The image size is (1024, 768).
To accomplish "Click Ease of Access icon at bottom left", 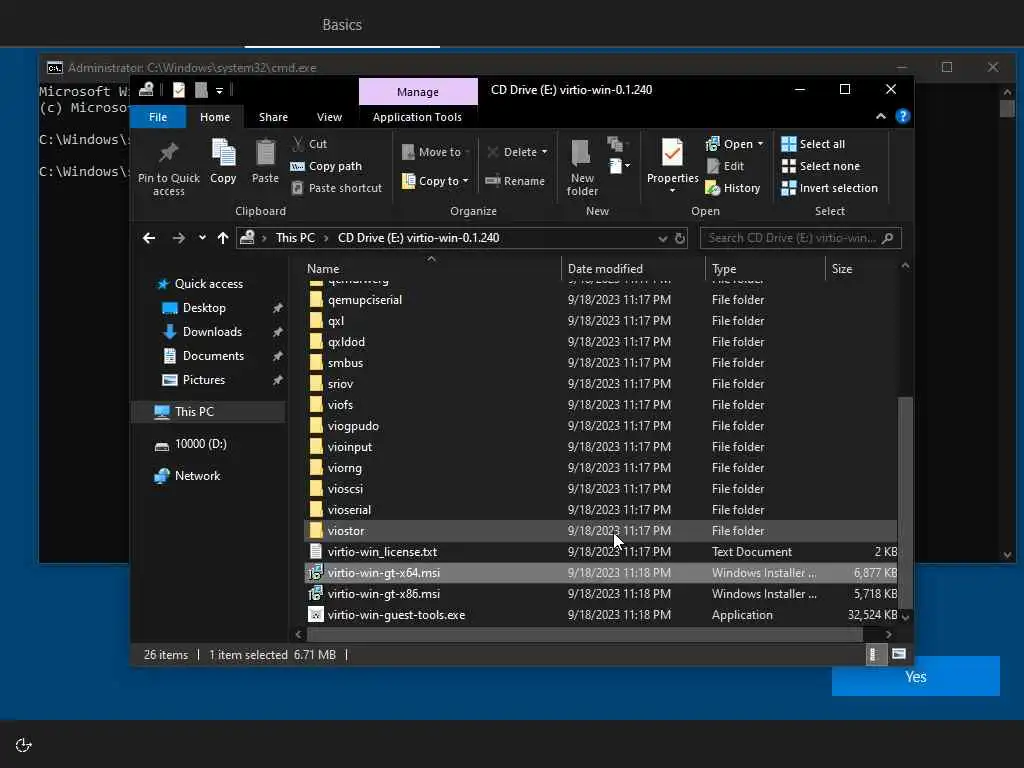I will [24, 745].
